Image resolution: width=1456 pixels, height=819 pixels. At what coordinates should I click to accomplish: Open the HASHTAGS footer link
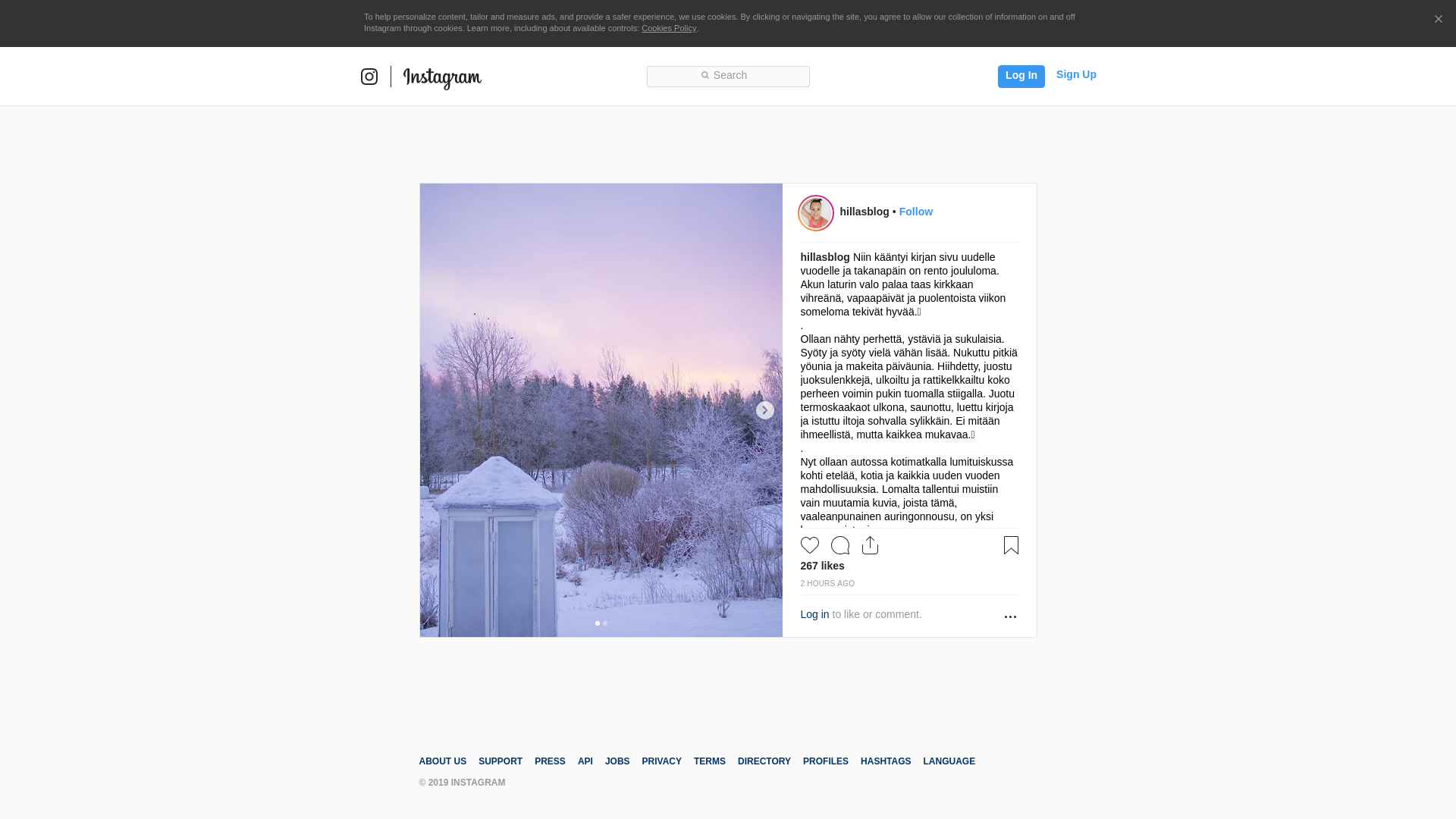click(885, 761)
